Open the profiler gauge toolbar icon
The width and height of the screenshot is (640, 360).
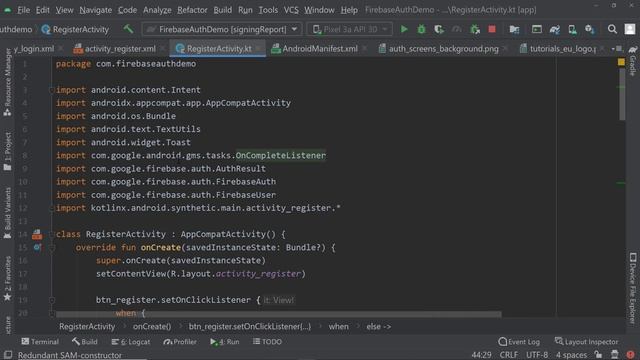[x=456, y=29]
